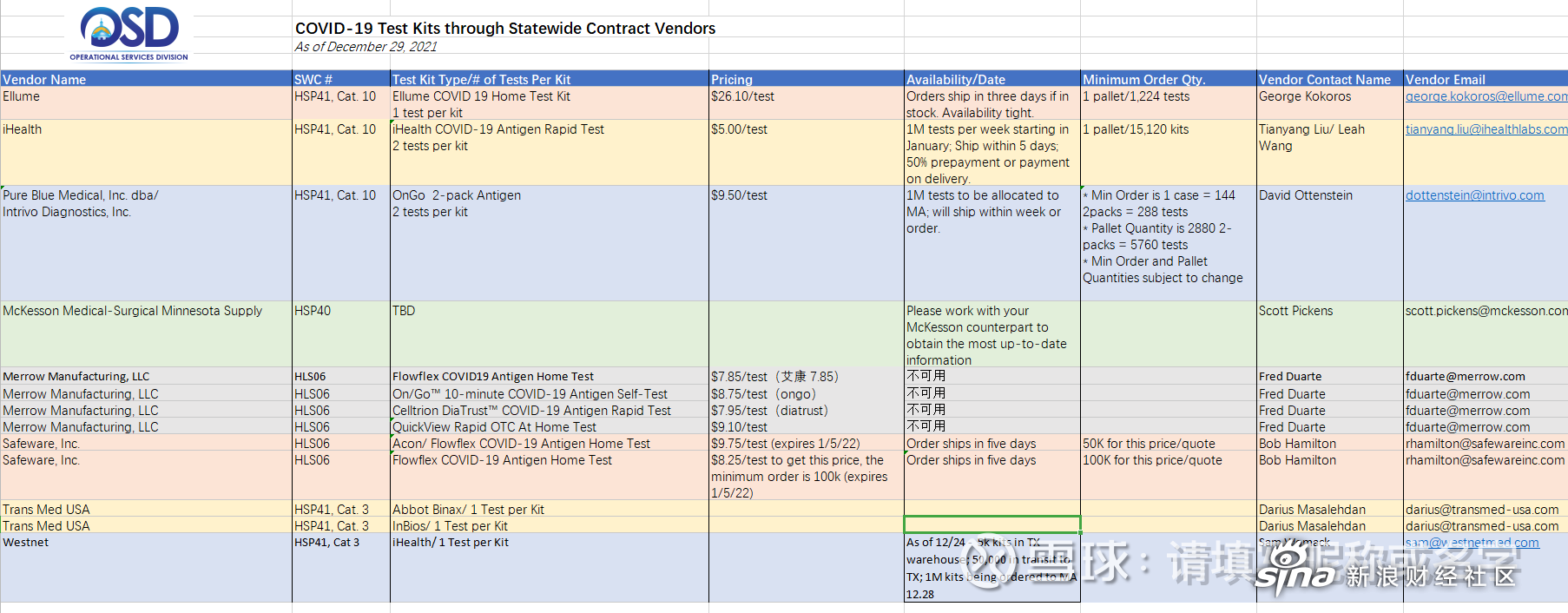
Task: Click the Safeware 'Flowflex COVID-19 Antigen Home Test' cell
Action: pos(550,476)
